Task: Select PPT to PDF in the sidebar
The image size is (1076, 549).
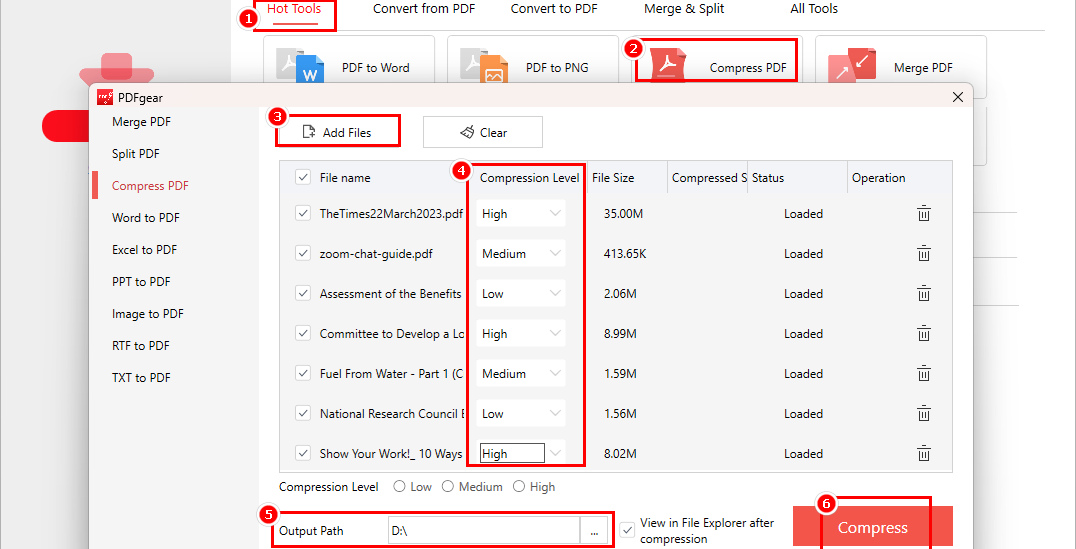Action: tap(141, 281)
